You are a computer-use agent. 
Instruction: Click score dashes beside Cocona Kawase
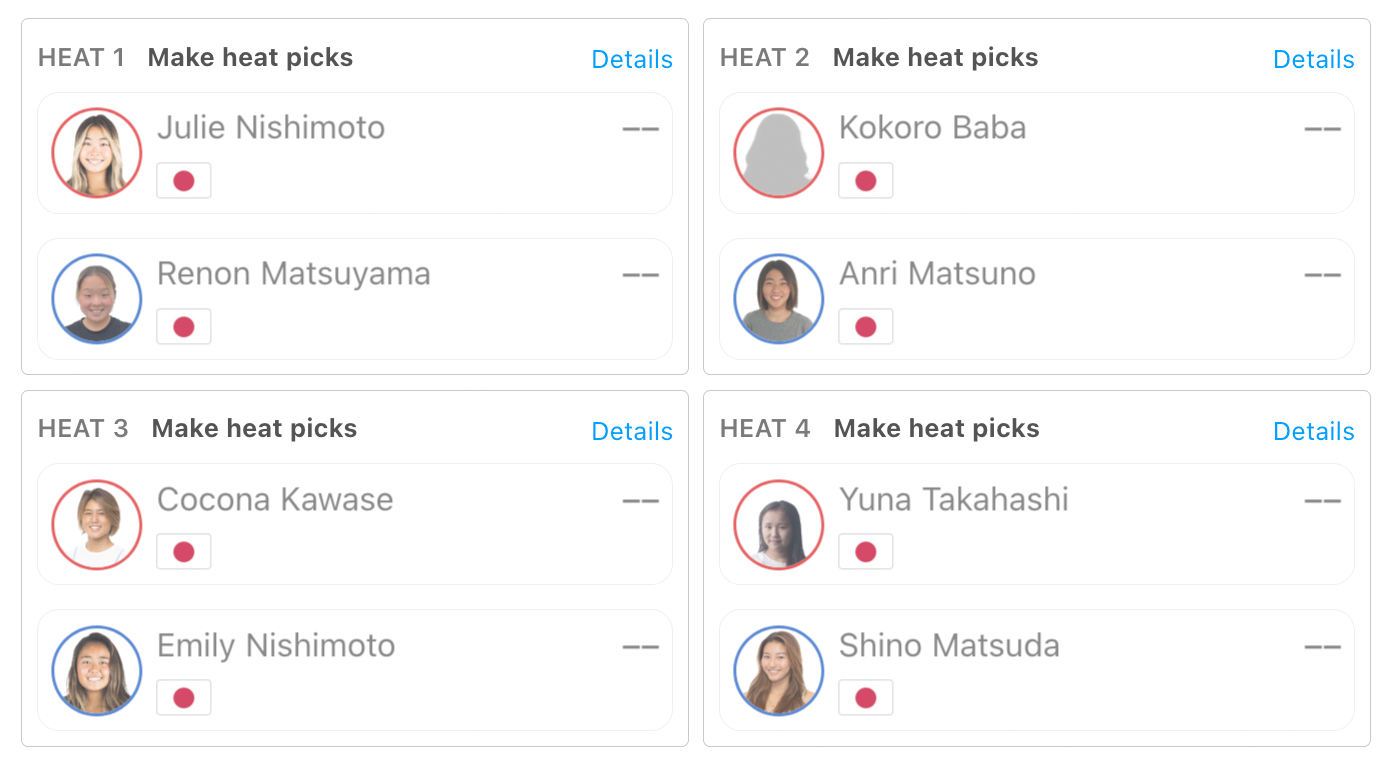[x=640, y=501]
